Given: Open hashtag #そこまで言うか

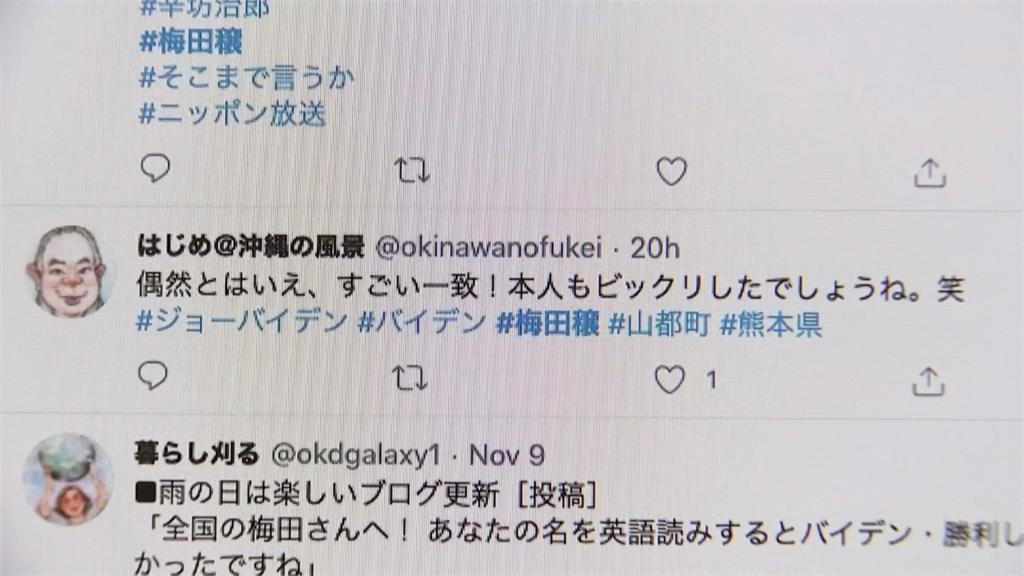Looking at the screenshot, I should coord(247,78).
